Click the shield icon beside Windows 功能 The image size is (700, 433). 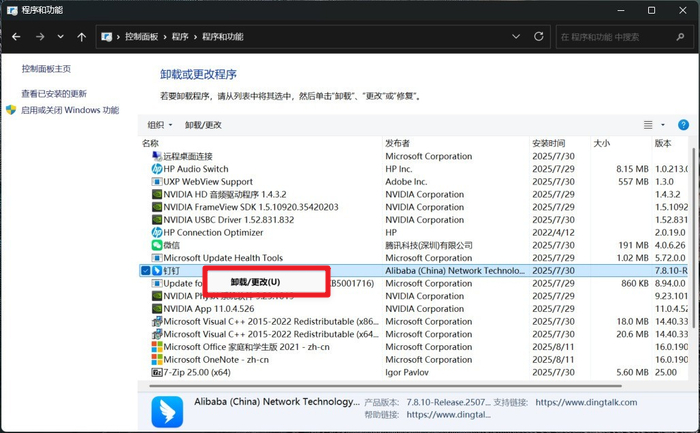click(11, 110)
